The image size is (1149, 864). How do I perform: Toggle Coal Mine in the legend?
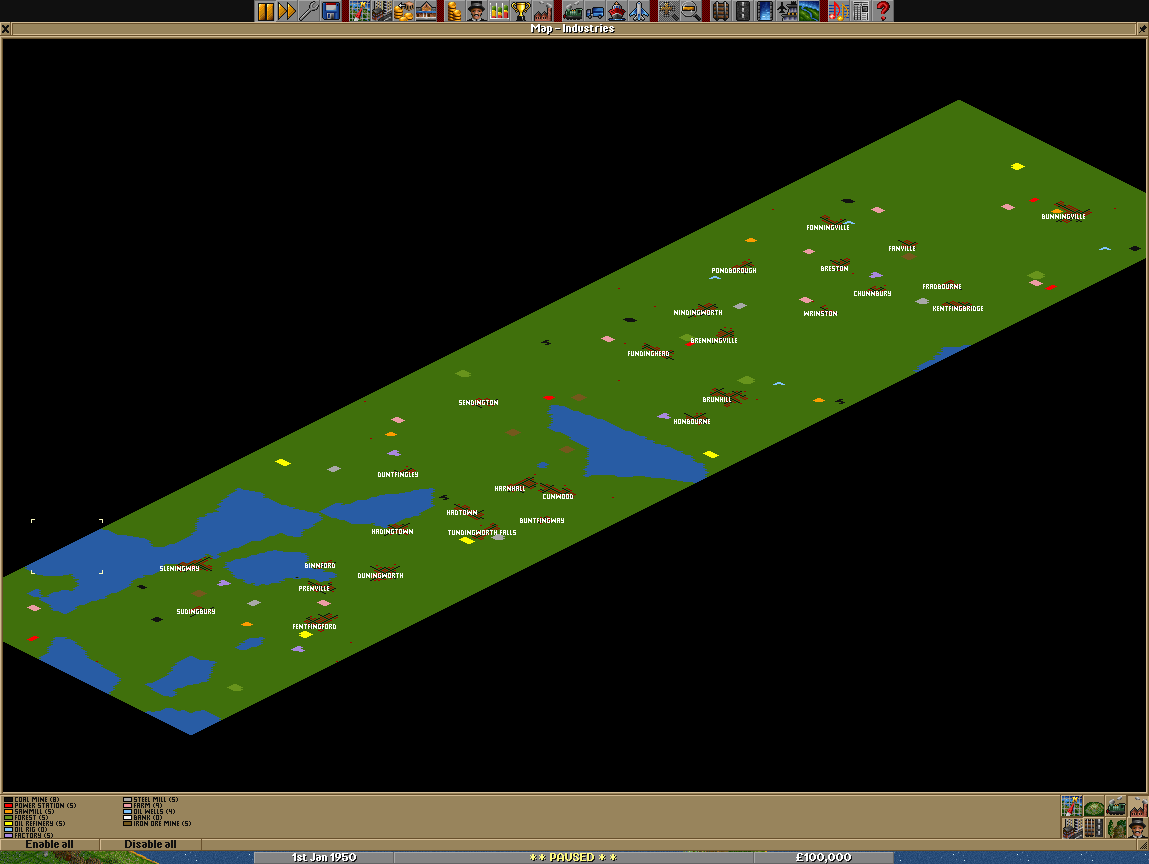(32, 800)
